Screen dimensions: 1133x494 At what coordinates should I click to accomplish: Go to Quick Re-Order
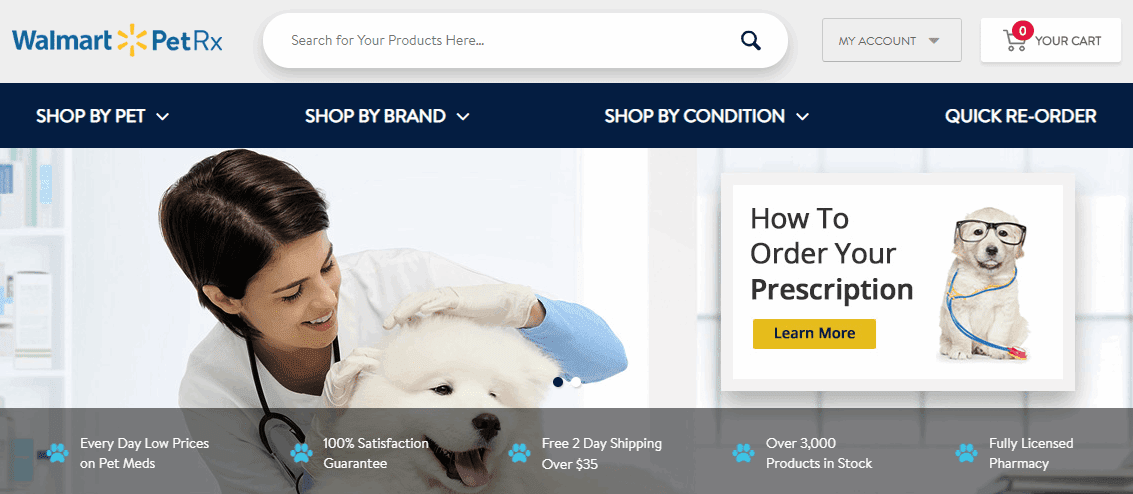click(x=1020, y=116)
